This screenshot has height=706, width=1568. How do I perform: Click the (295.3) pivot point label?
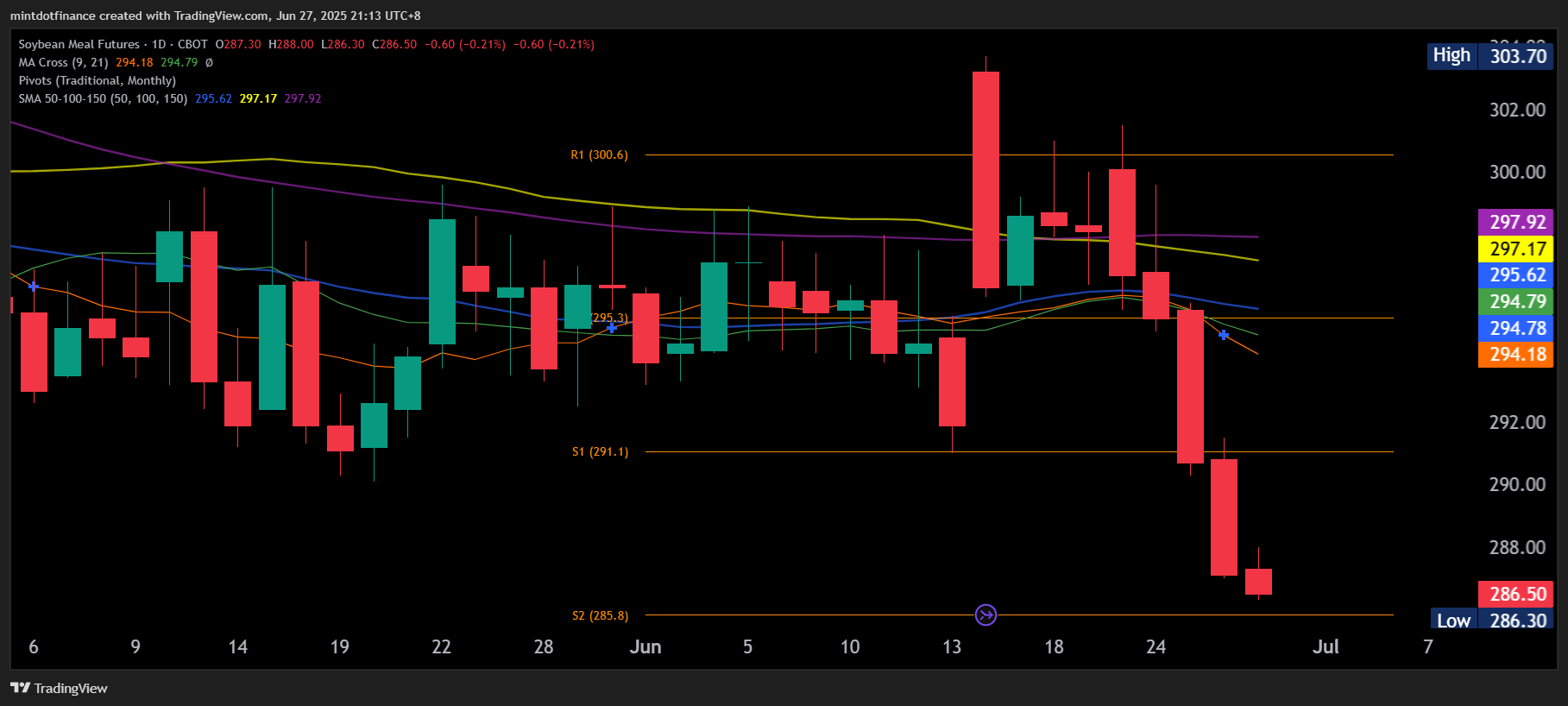pos(608,318)
